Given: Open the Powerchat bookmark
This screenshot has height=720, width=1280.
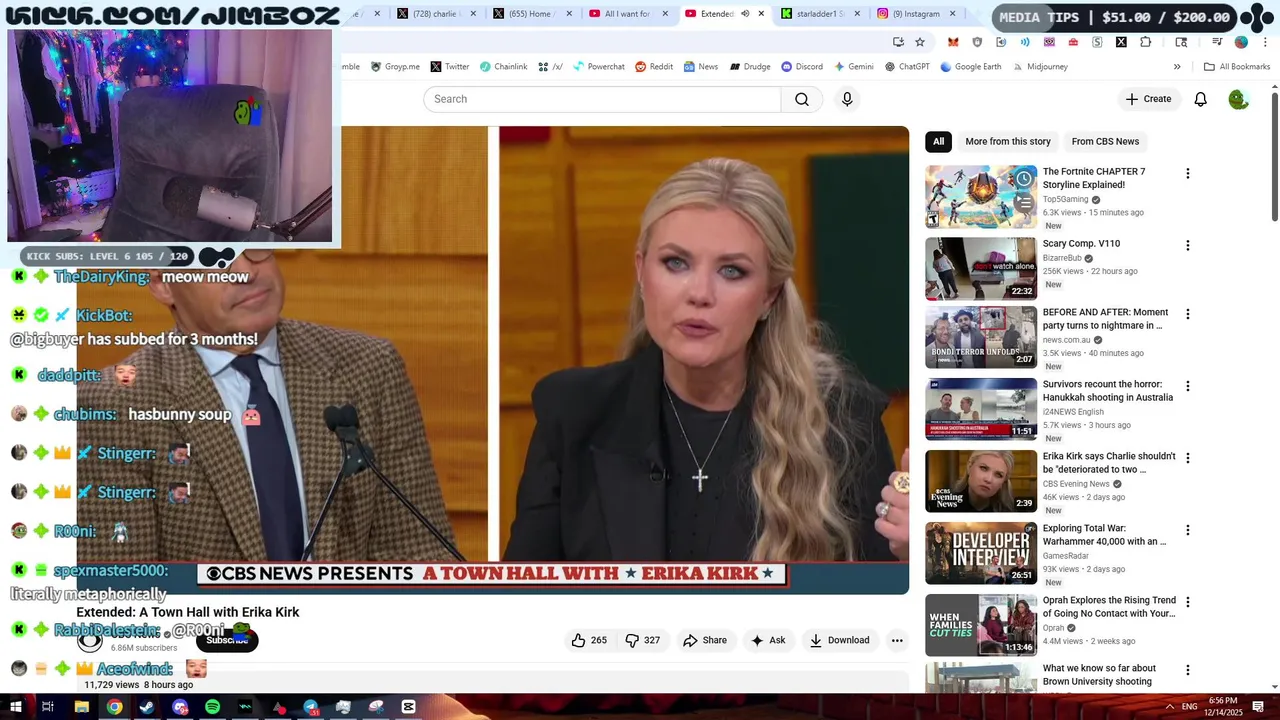Looking at the screenshot, I should (x=598, y=67).
